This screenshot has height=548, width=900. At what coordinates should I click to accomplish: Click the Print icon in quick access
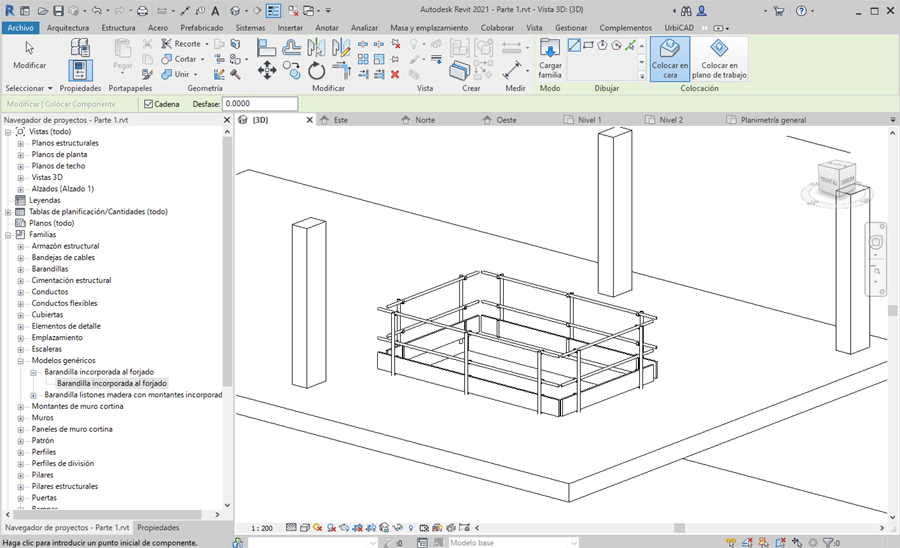pyautogui.click(x=142, y=11)
